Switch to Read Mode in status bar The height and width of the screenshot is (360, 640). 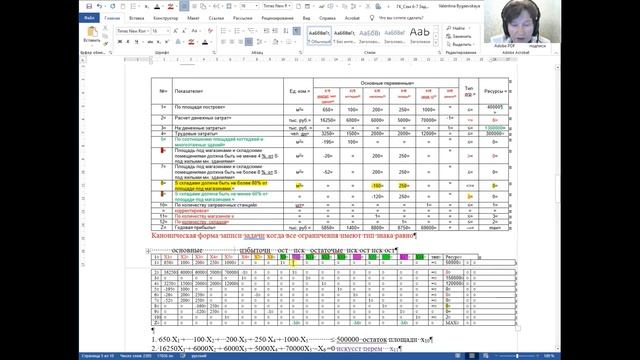tap(458, 356)
